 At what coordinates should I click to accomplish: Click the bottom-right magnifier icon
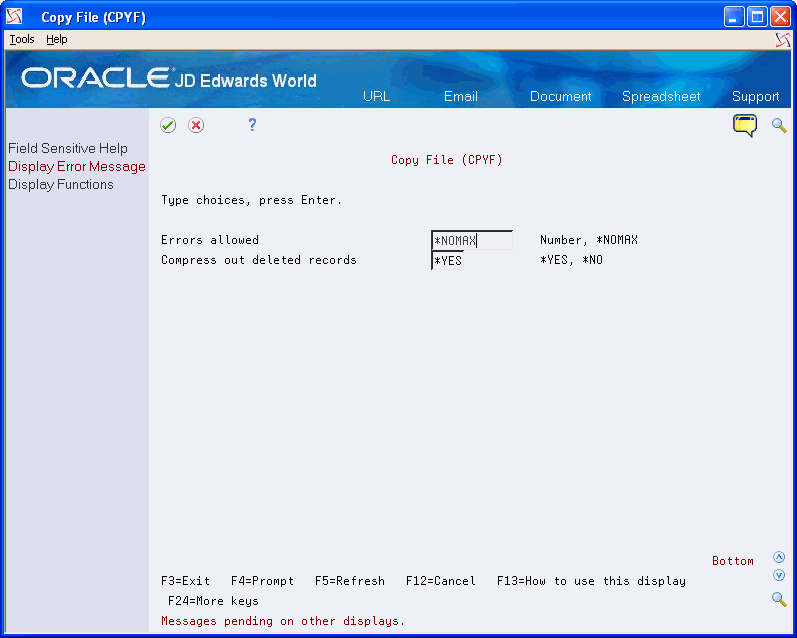tap(779, 599)
